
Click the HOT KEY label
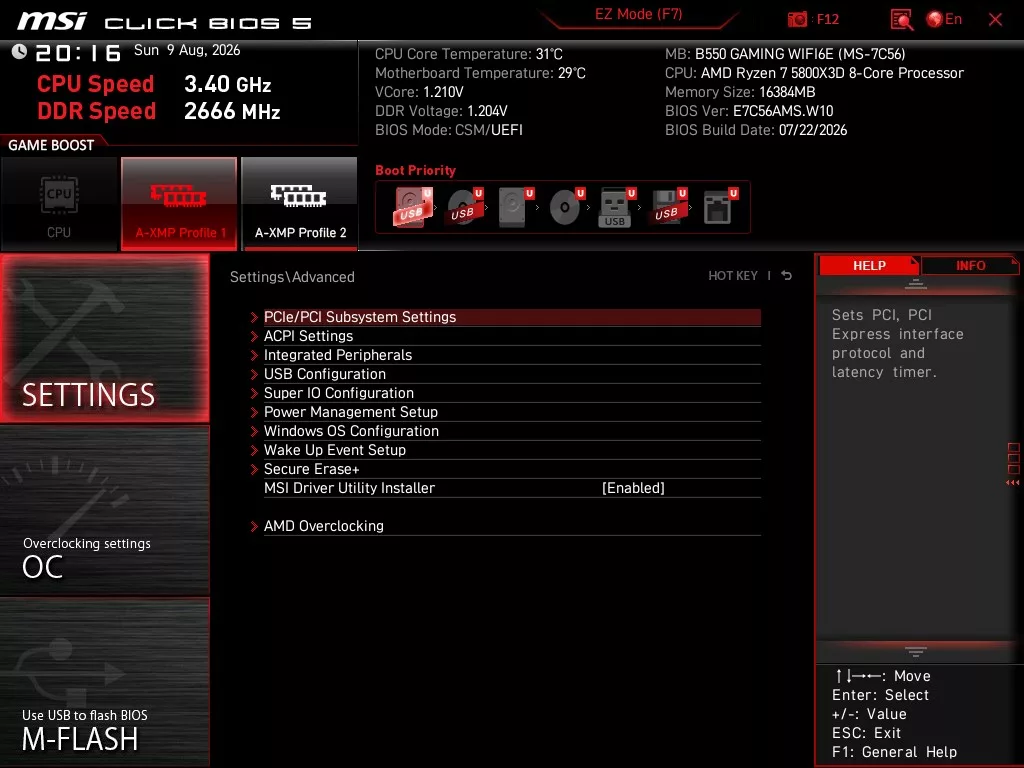733,276
